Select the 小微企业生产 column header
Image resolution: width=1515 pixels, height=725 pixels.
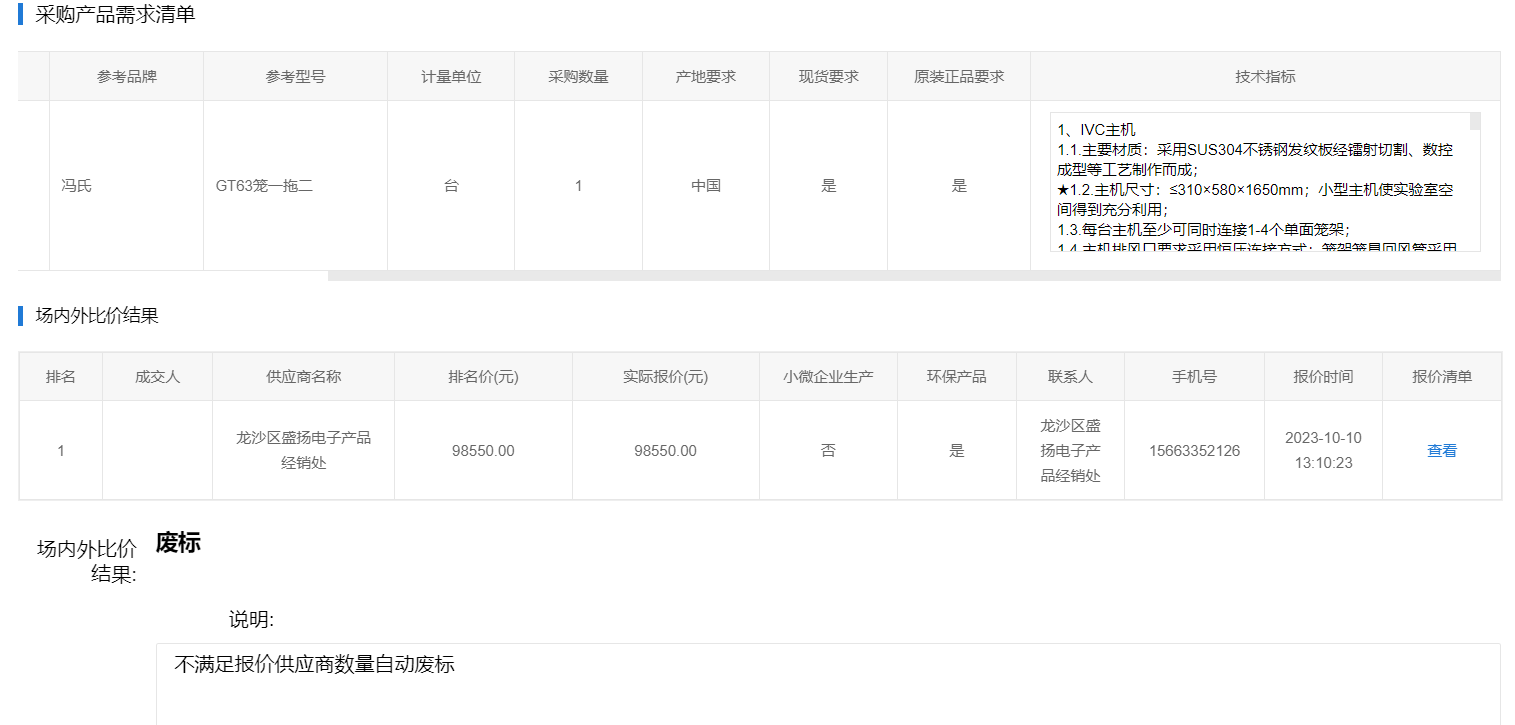[828, 377]
